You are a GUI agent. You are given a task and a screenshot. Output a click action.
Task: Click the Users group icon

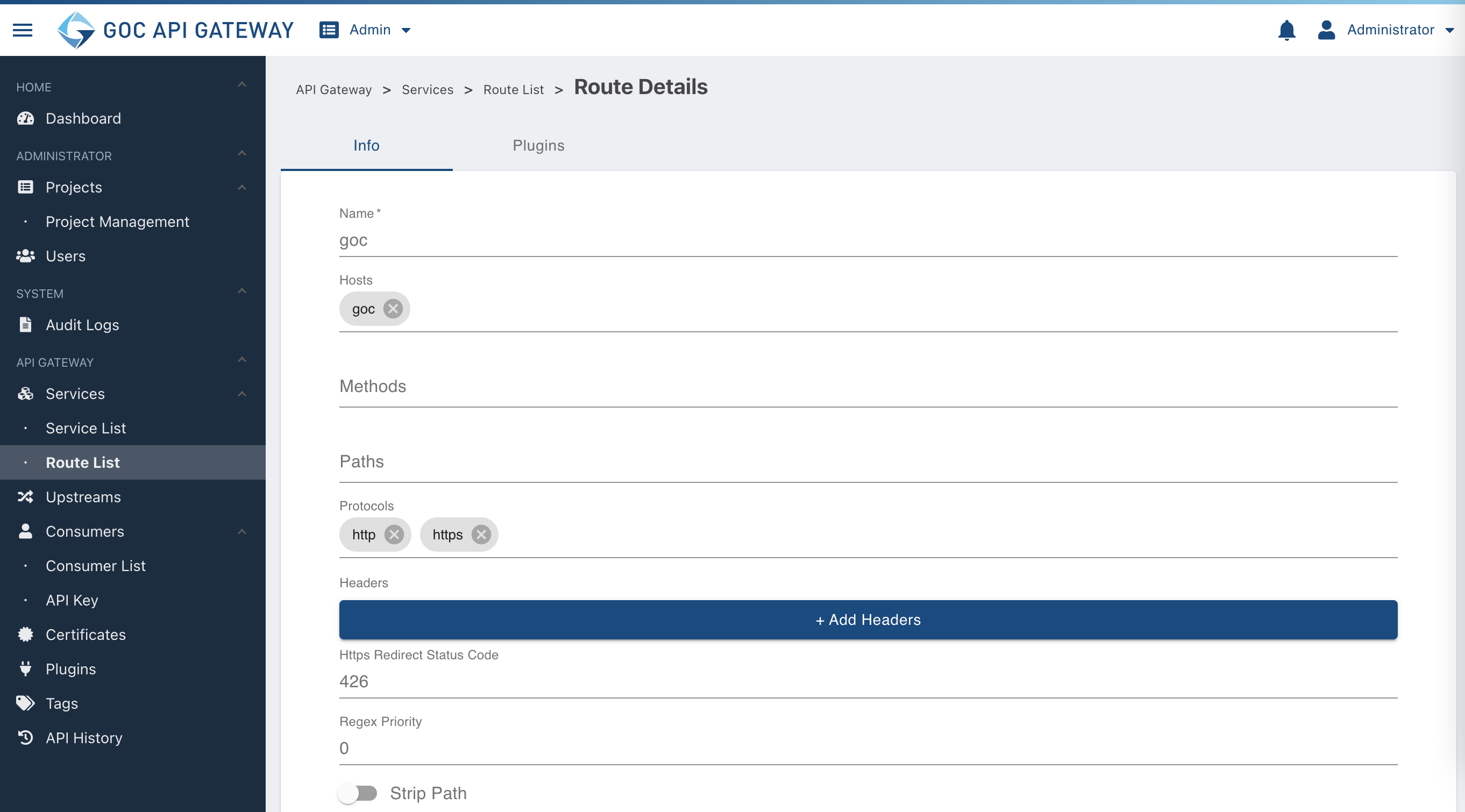pyautogui.click(x=26, y=256)
